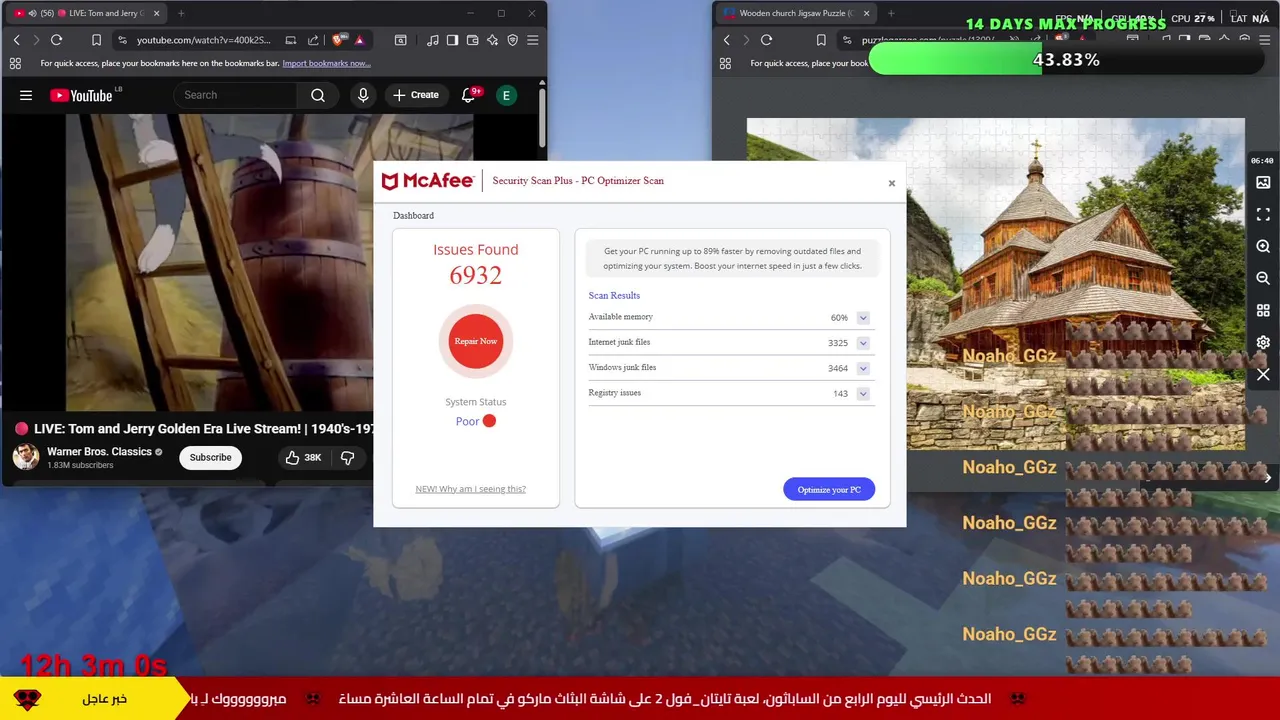
Task: Click the Warner Bros. Classics channel avatar
Action: (26, 457)
